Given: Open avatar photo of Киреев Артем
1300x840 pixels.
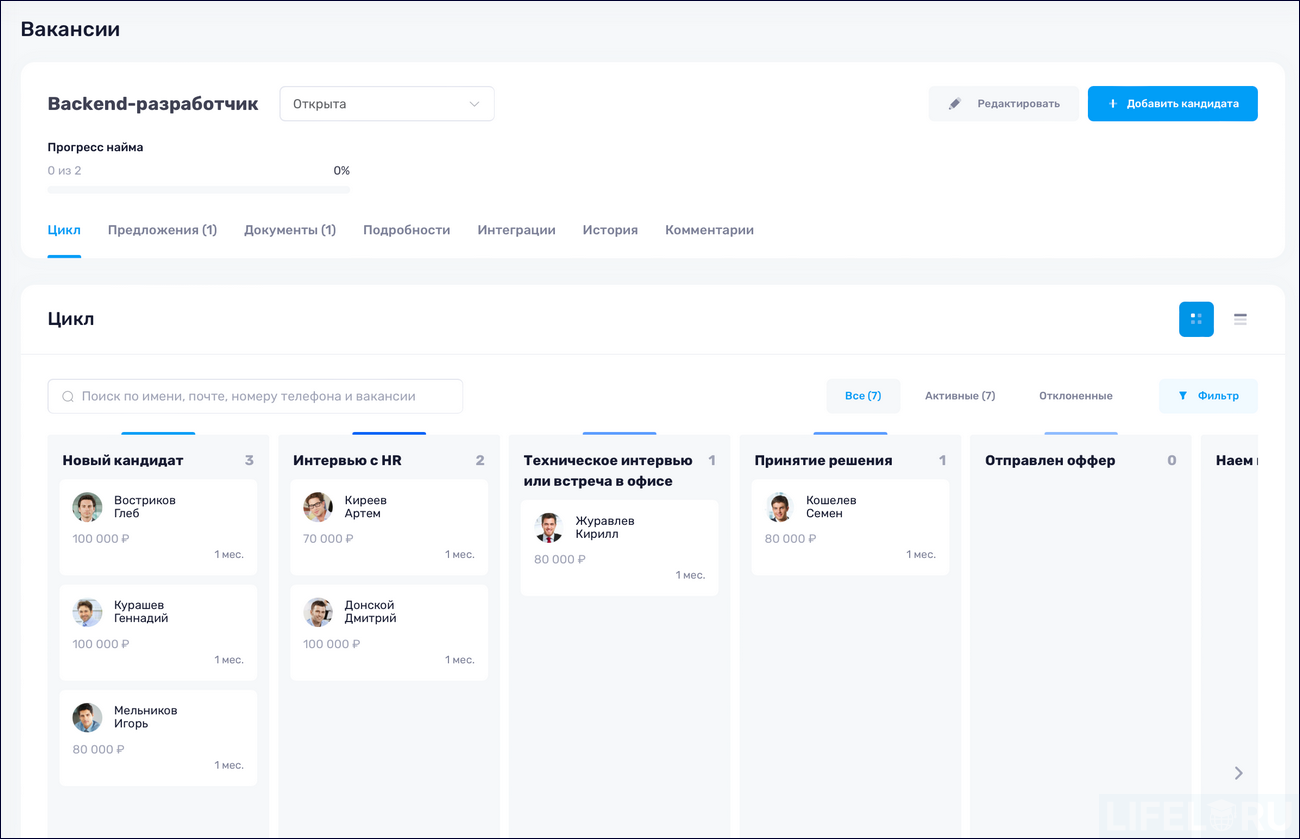Looking at the screenshot, I should pyautogui.click(x=318, y=507).
